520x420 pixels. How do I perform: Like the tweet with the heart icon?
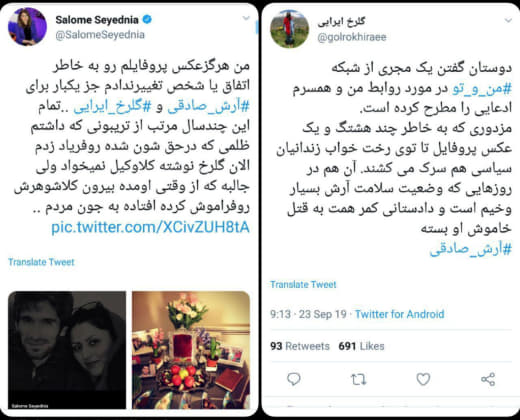[x=423, y=379]
